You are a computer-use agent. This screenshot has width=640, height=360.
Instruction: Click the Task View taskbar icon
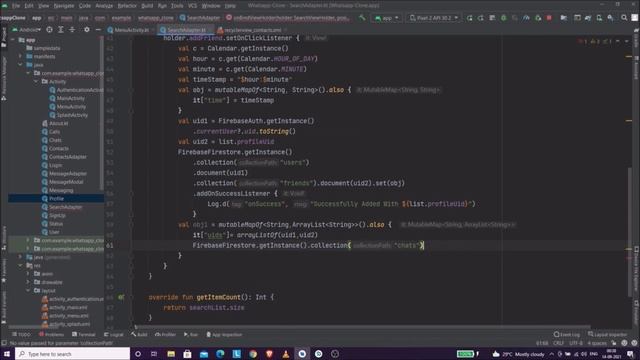(154, 354)
